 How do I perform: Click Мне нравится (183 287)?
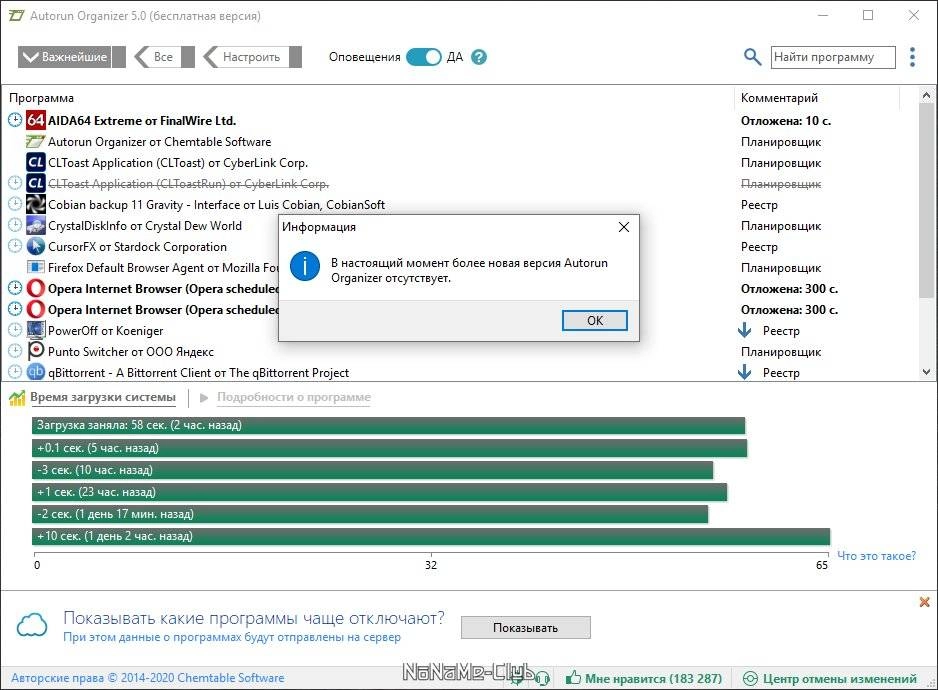[x=644, y=679]
